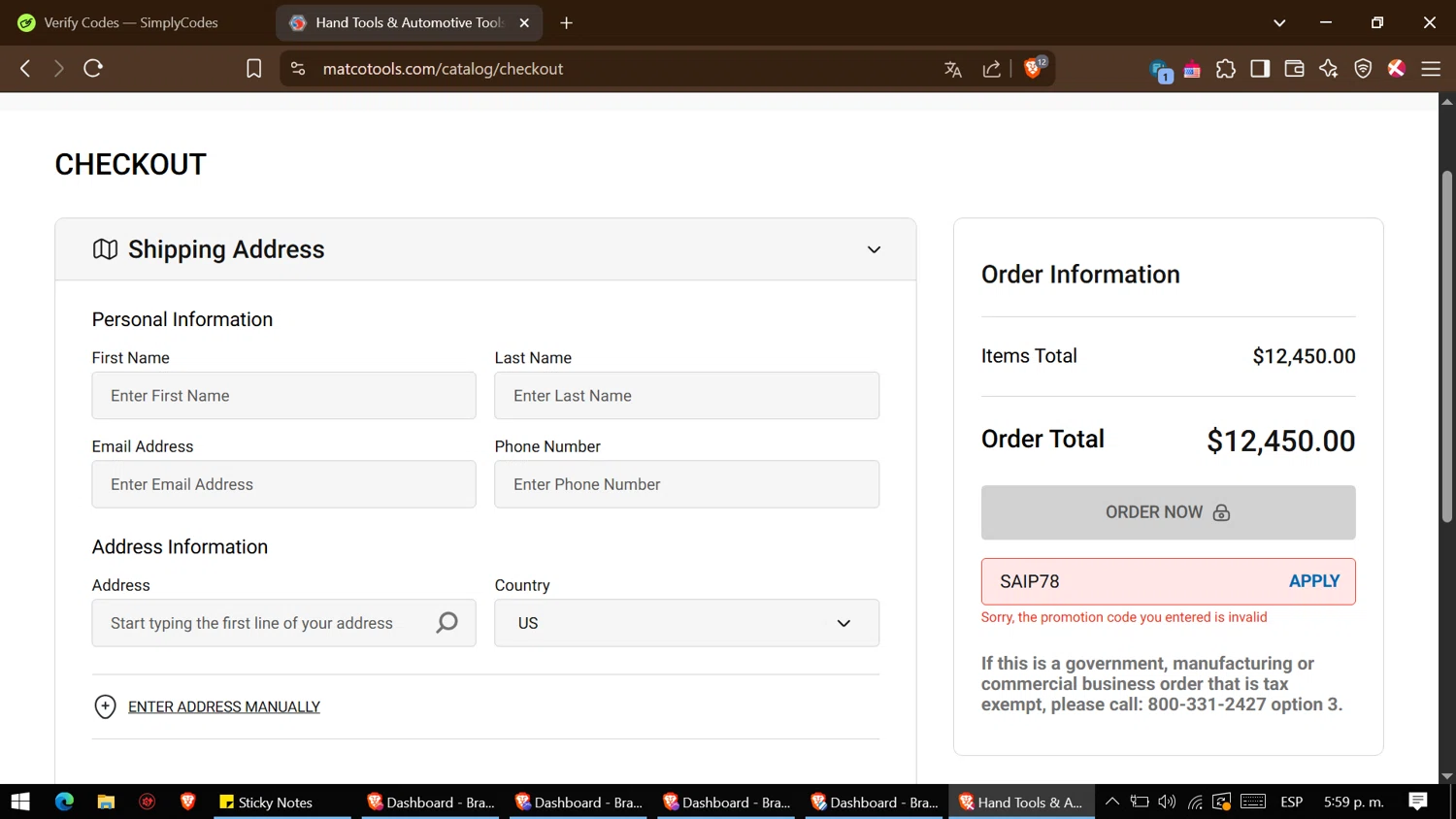The image size is (1456, 819).
Task: Apply the promotion code
Action: tap(1313, 581)
